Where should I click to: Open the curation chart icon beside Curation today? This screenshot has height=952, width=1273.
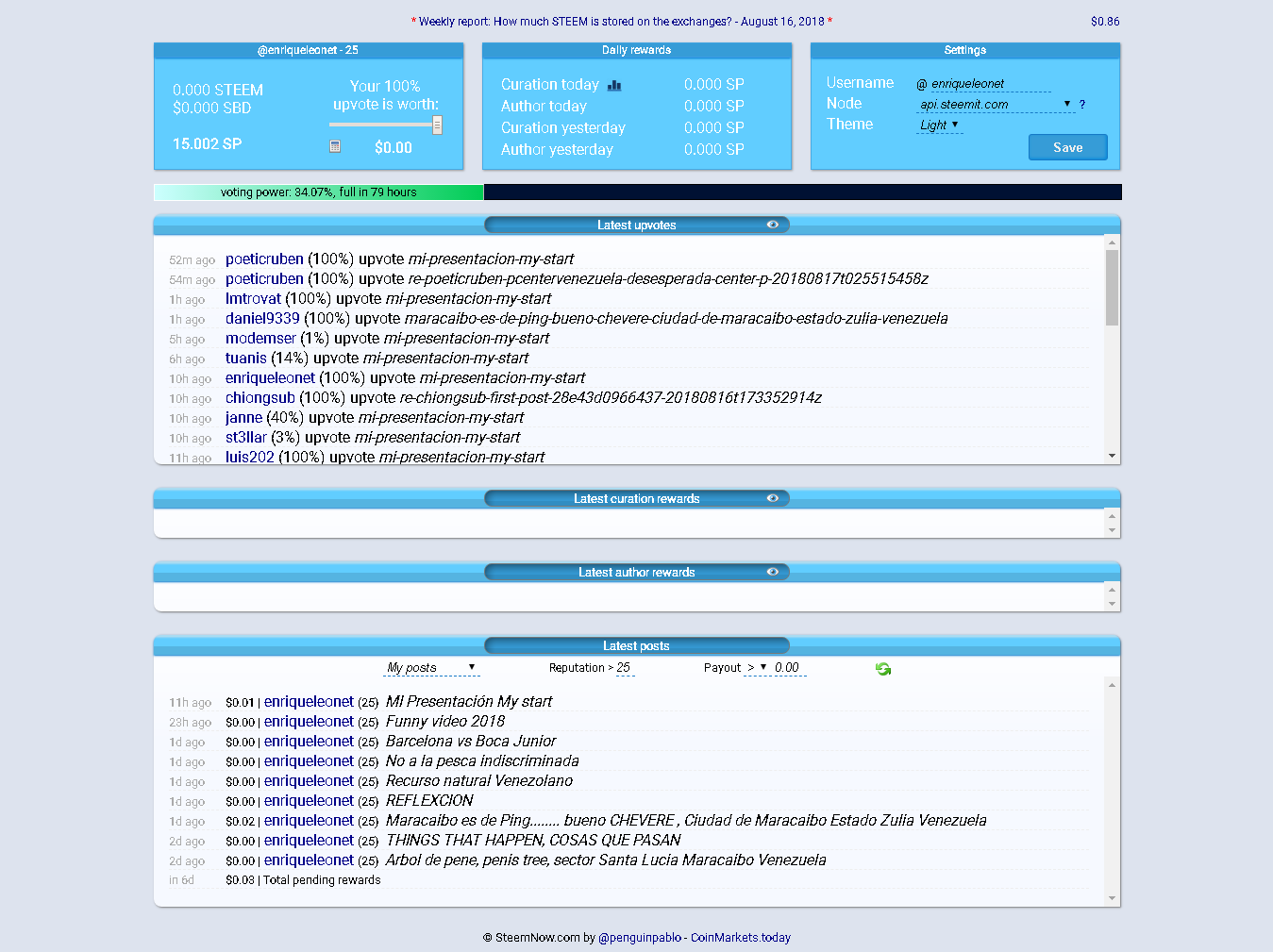pyautogui.click(x=614, y=85)
